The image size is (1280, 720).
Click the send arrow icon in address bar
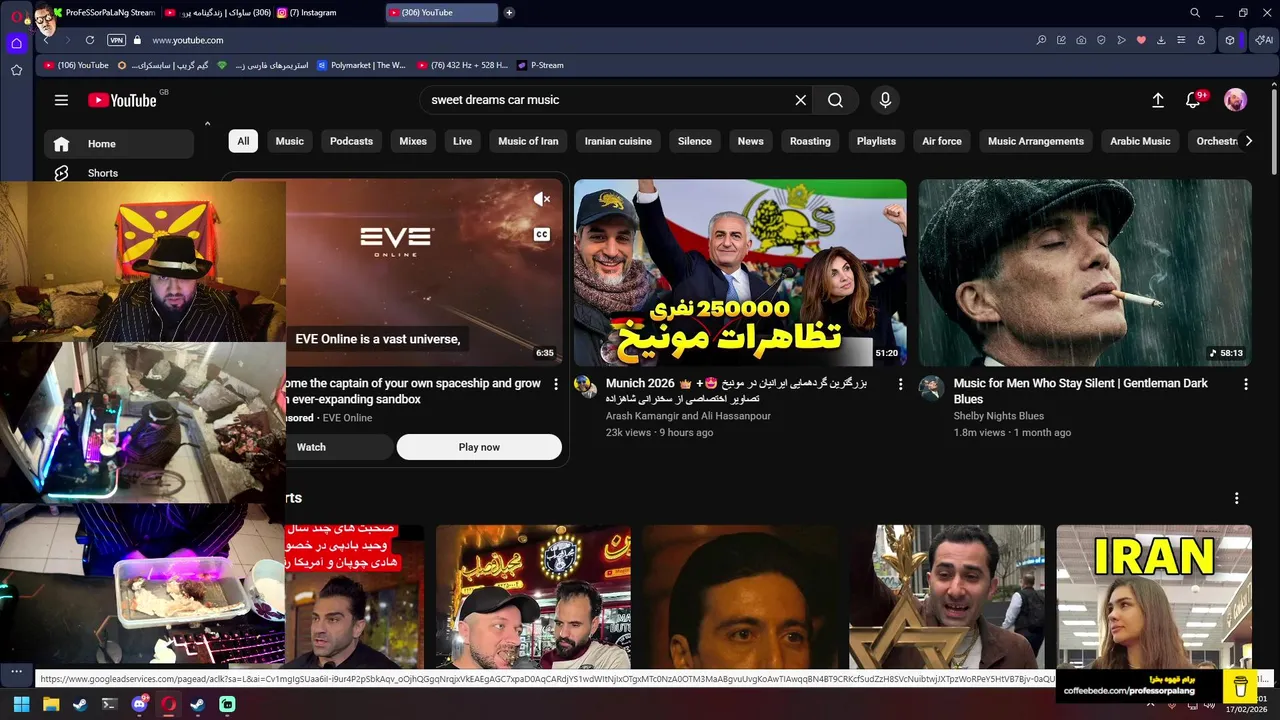pyautogui.click(x=1121, y=40)
